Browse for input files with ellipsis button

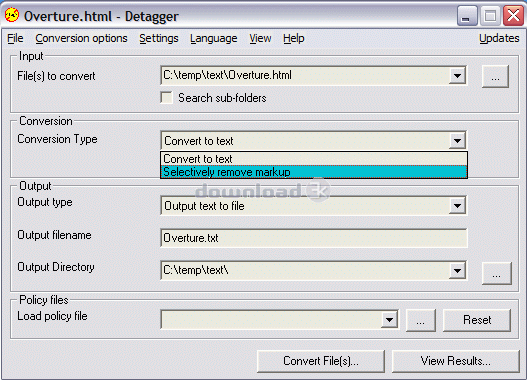click(x=495, y=77)
